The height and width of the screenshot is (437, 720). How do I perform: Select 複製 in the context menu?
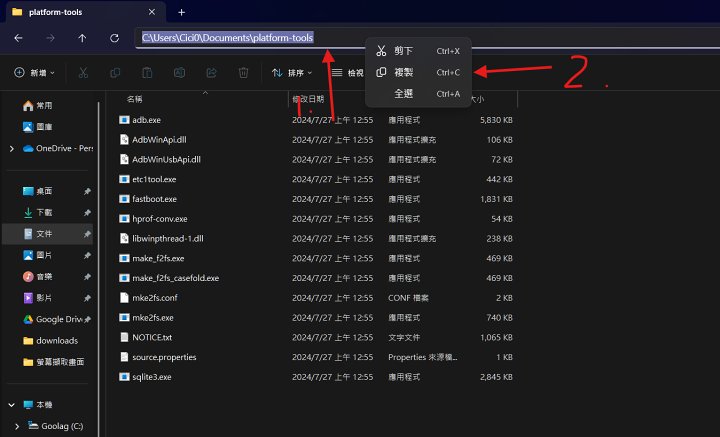pos(403,72)
